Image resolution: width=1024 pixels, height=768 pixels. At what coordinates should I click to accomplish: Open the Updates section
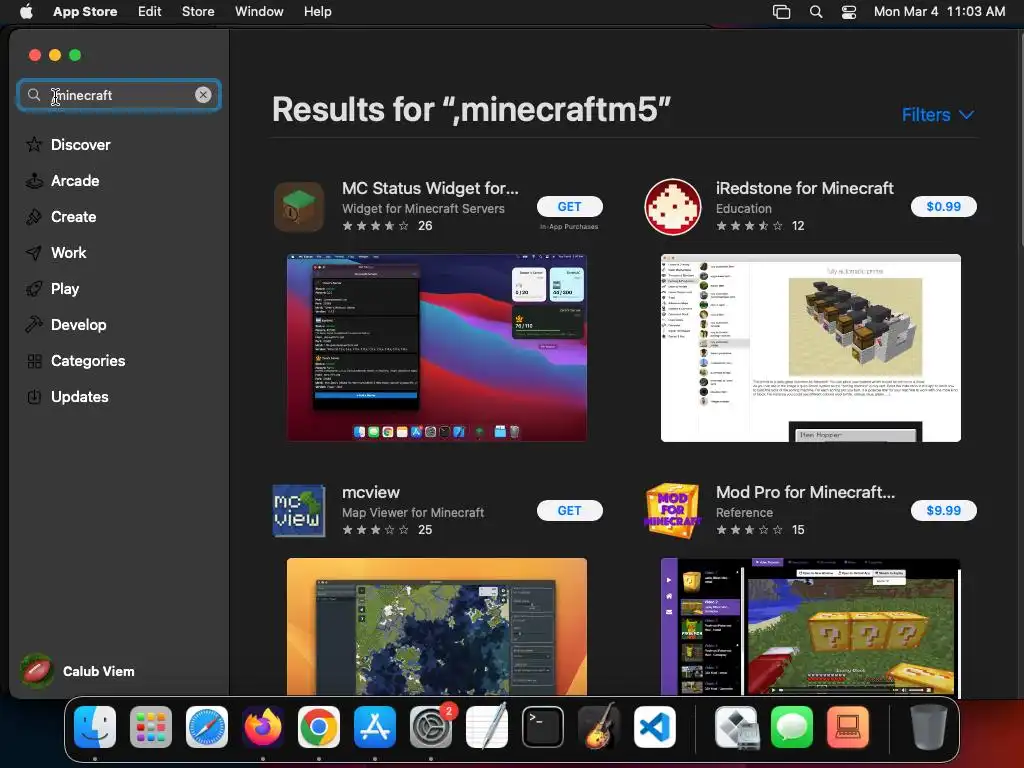click(79, 396)
